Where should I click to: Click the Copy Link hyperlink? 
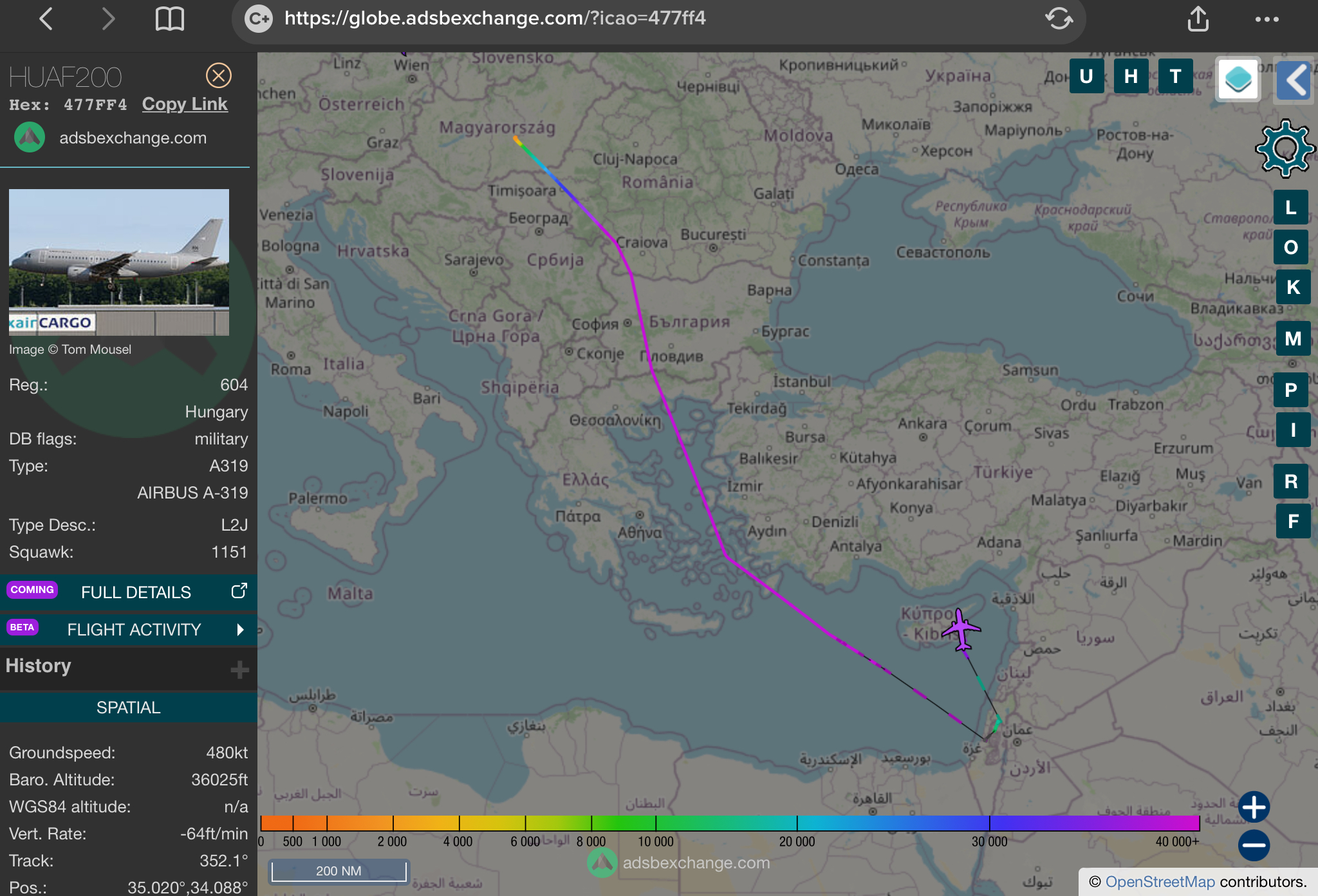tap(185, 104)
